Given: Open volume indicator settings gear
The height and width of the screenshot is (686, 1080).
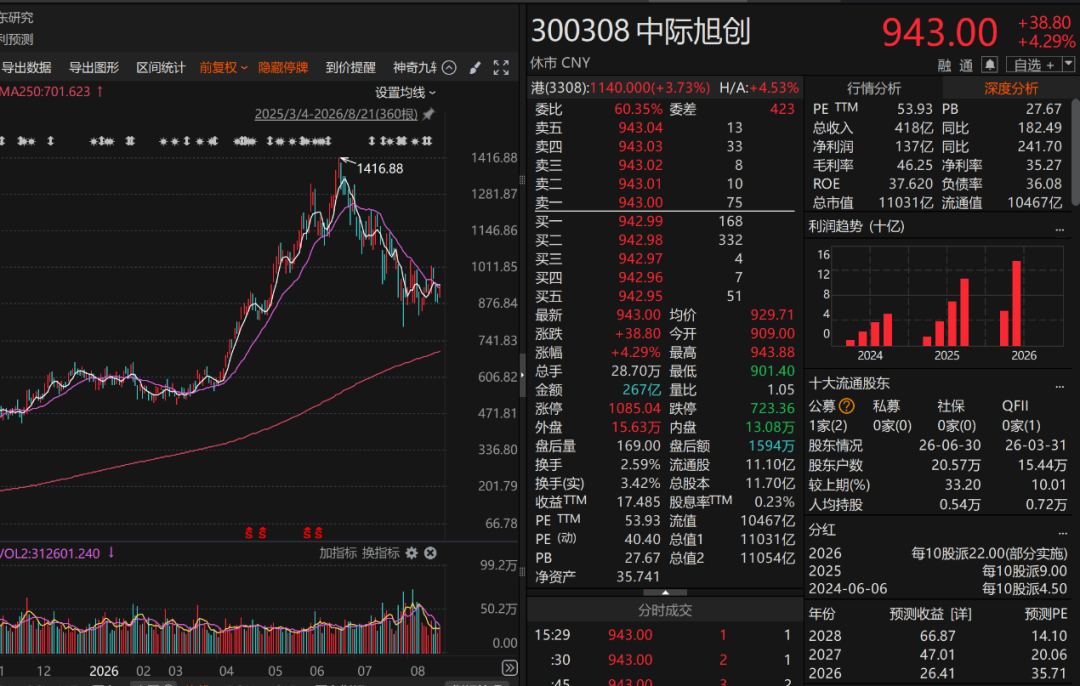Looking at the screenshot, I should point(412,553).
